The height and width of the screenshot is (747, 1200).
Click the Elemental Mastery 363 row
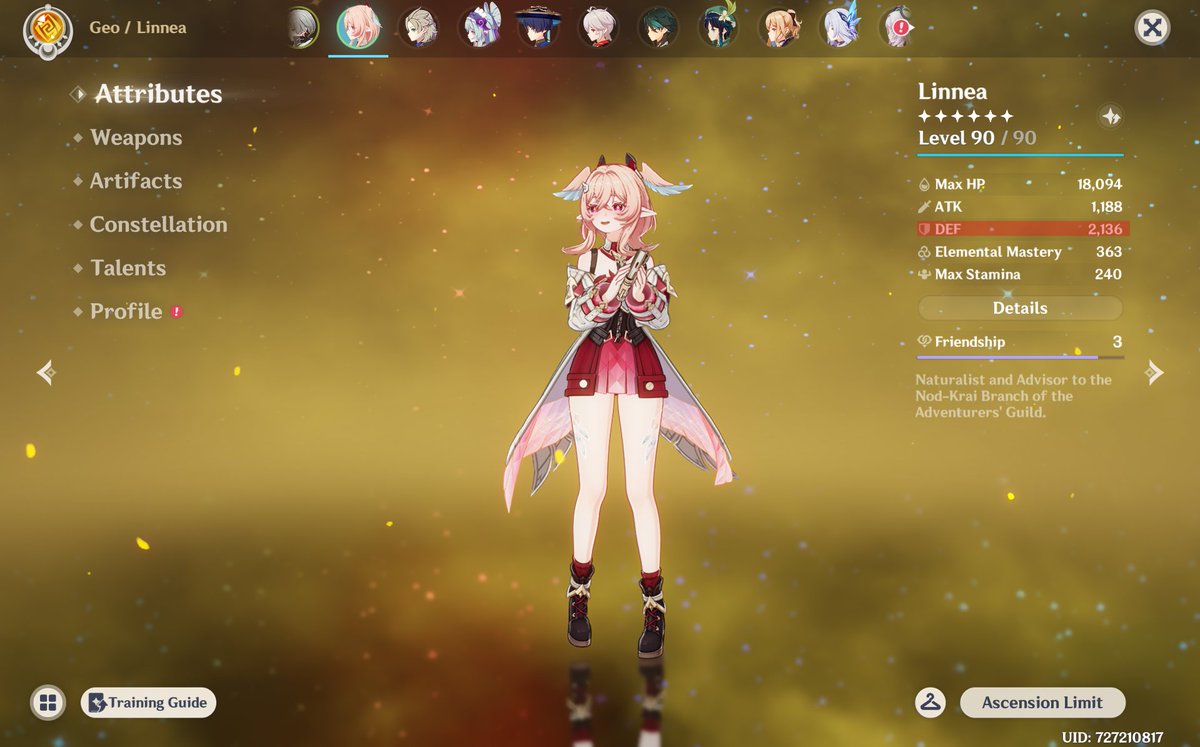(x=1020, y=252)
